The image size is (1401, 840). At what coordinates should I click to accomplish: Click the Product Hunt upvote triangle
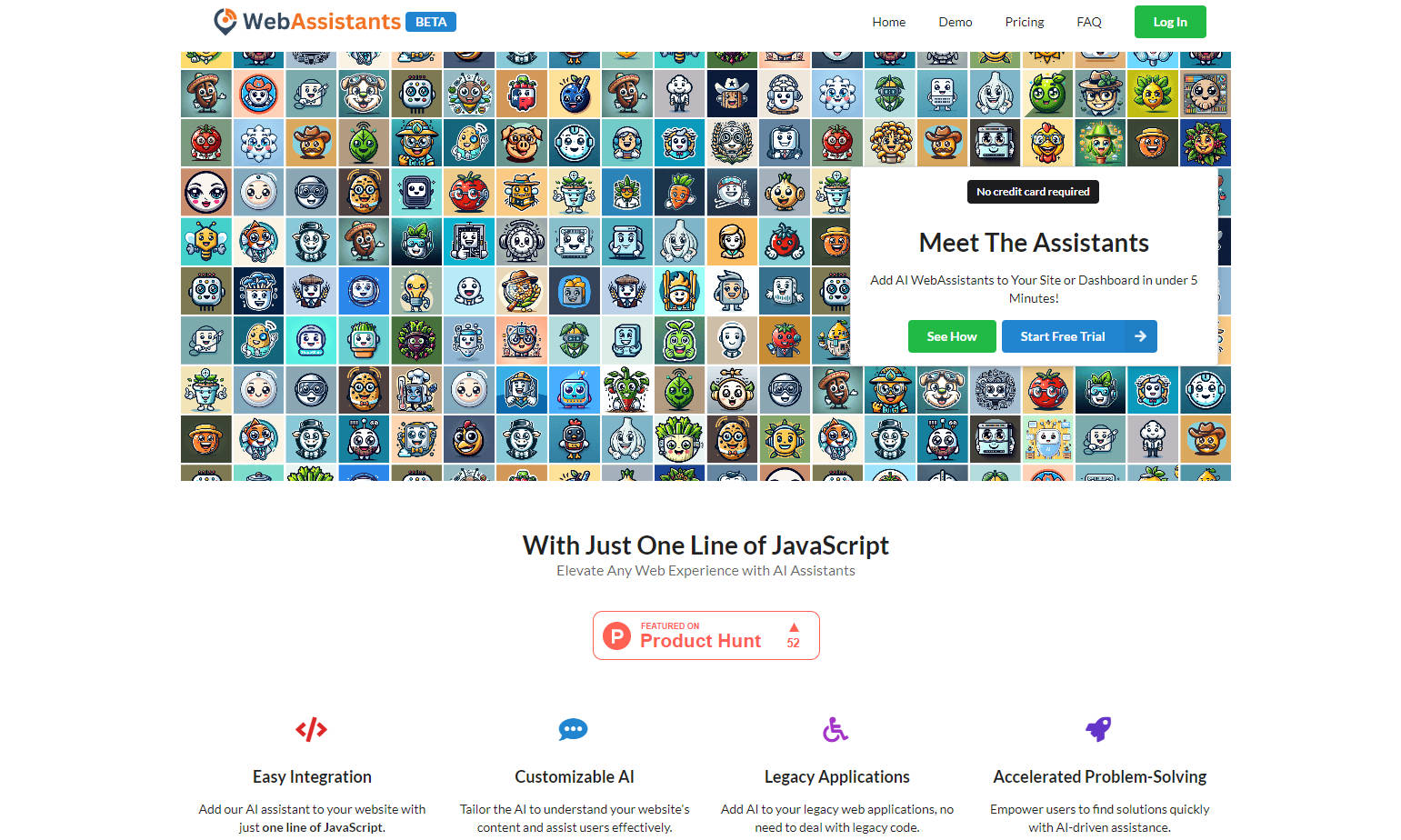794,628
